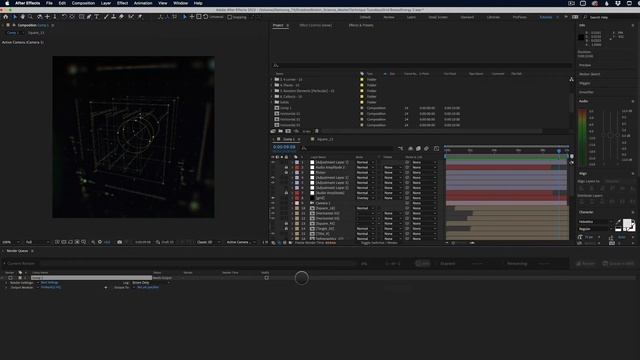
Task: Select the Type text tool
Action: pos(97,17)
